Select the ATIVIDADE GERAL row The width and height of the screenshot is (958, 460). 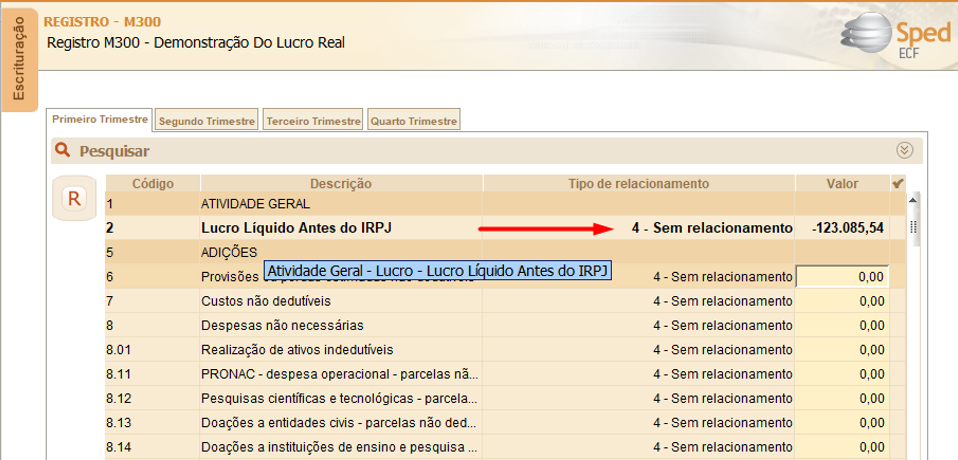tap(505, 203)
